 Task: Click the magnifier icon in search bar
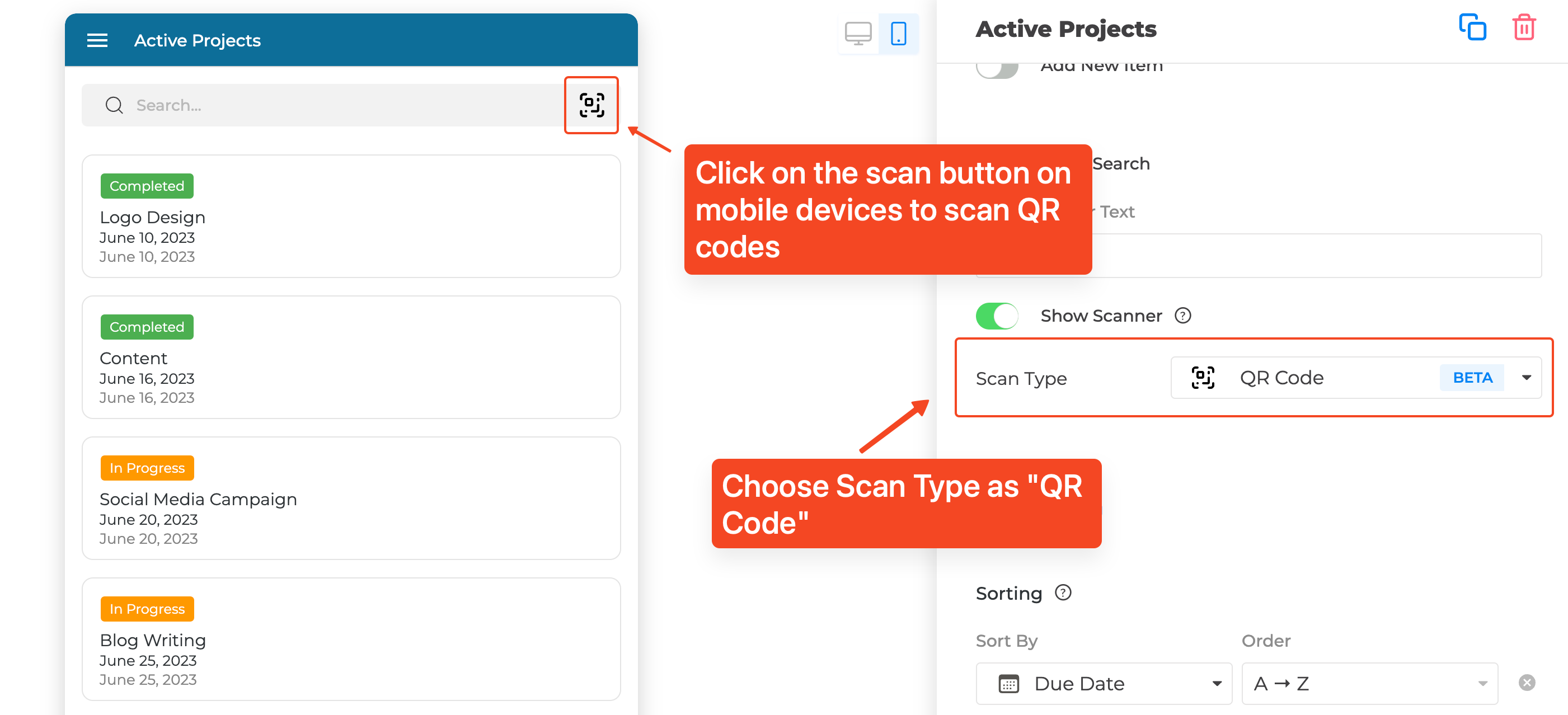(114, 105)
